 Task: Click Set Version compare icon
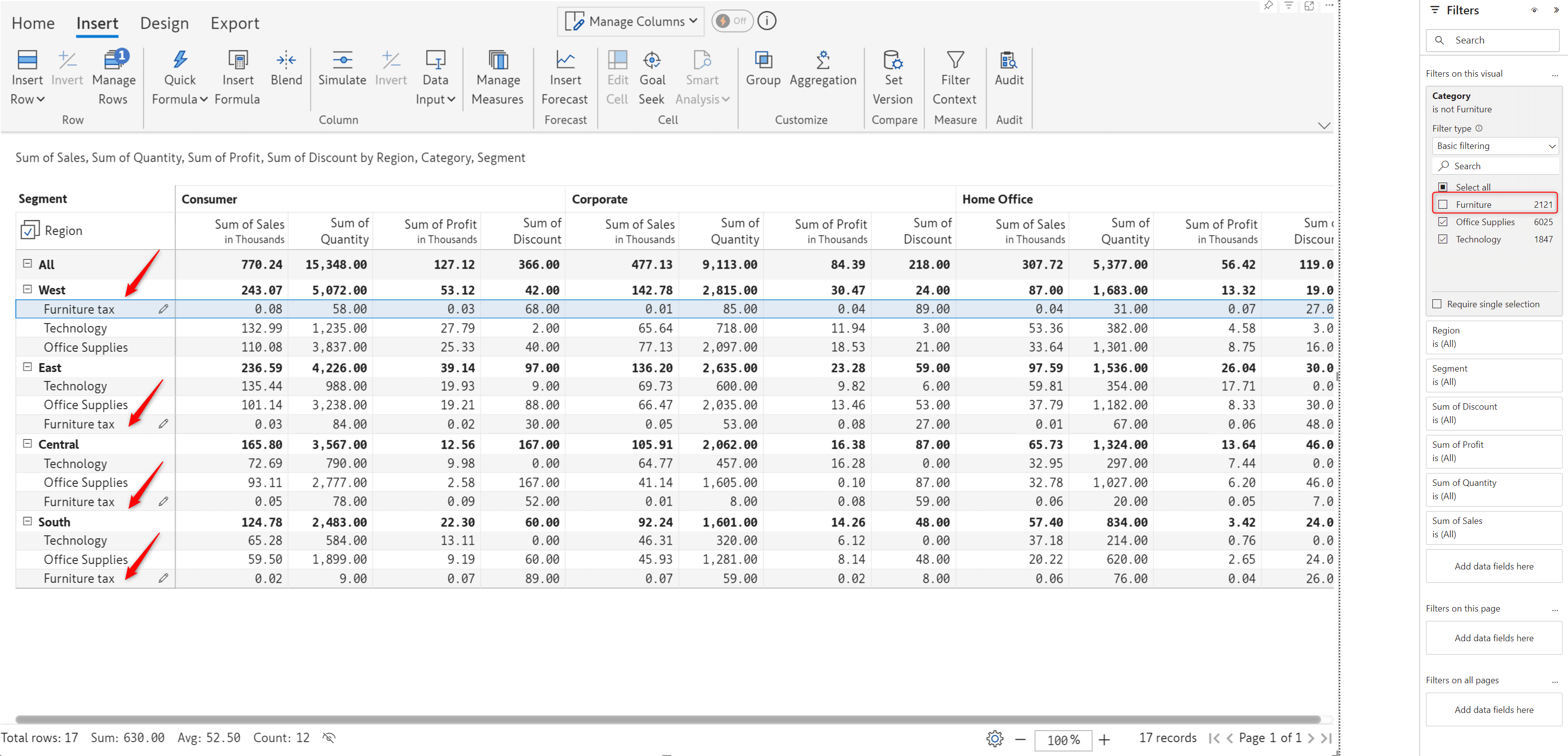[x=893, y=60]
